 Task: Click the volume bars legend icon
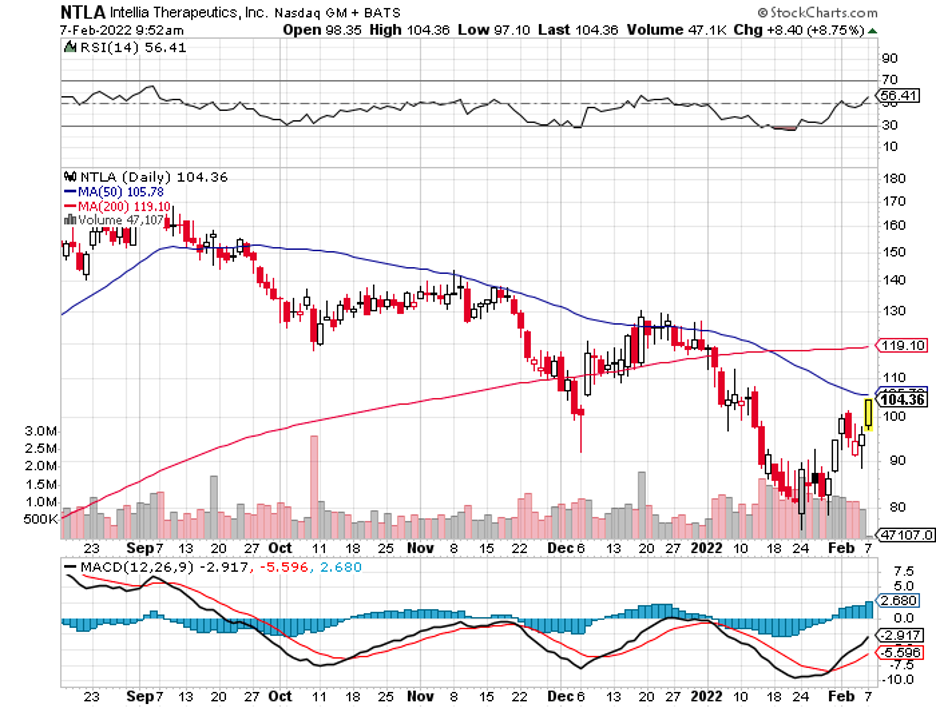tap(70, 220)
